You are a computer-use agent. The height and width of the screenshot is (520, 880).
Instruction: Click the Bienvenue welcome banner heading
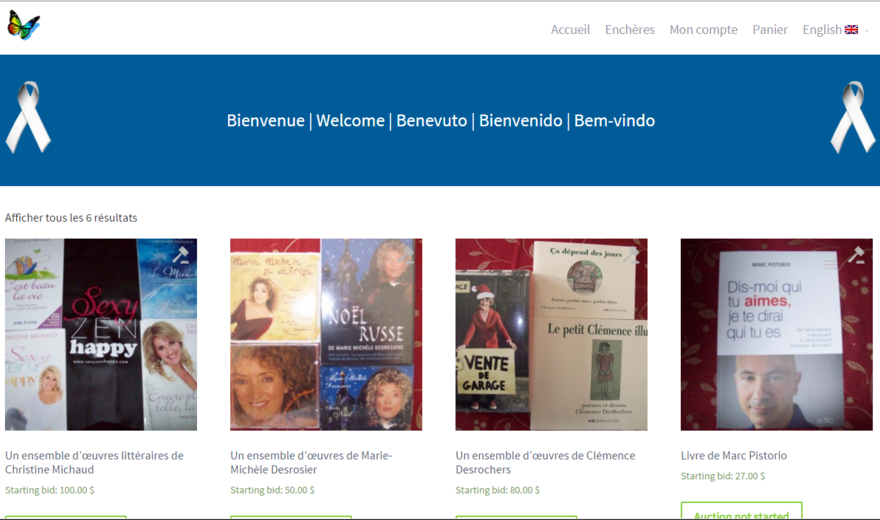[441, 121]
